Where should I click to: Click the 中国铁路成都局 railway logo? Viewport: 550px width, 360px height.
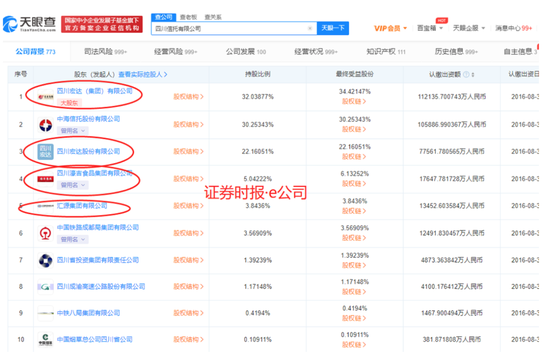(46, 233)
